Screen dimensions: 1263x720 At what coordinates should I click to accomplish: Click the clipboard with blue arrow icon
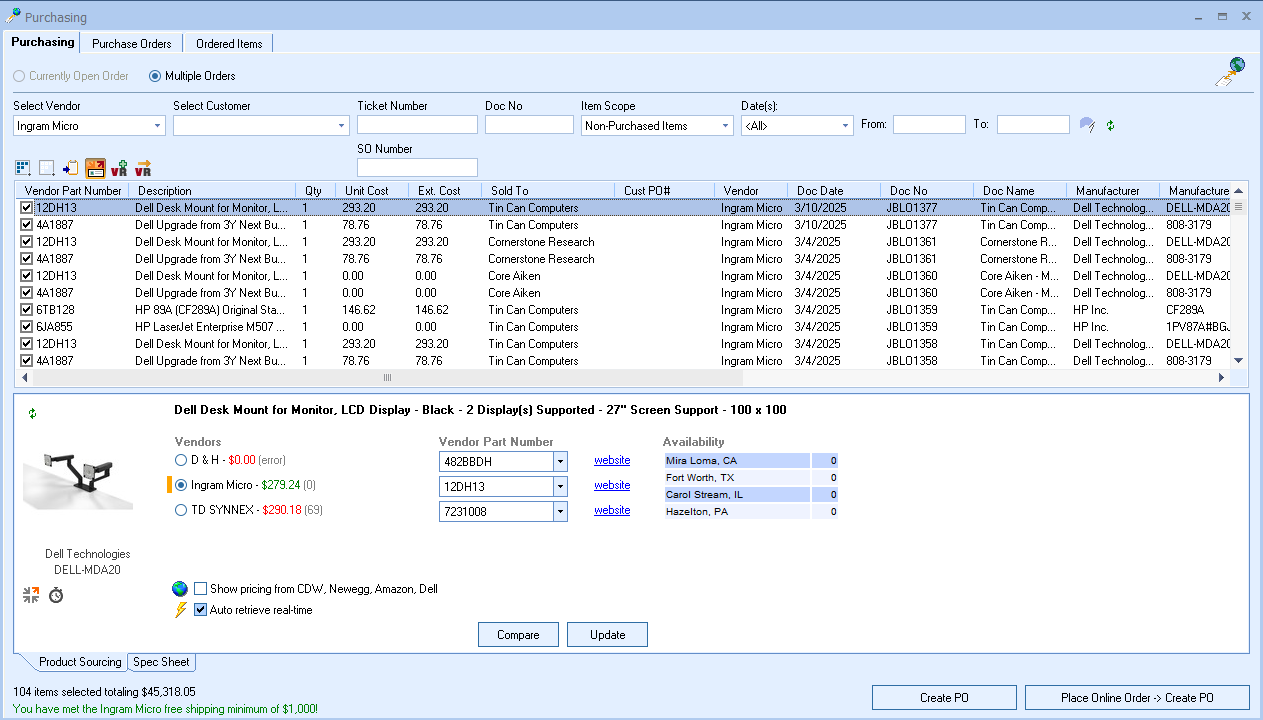click(x=70, y=168)
